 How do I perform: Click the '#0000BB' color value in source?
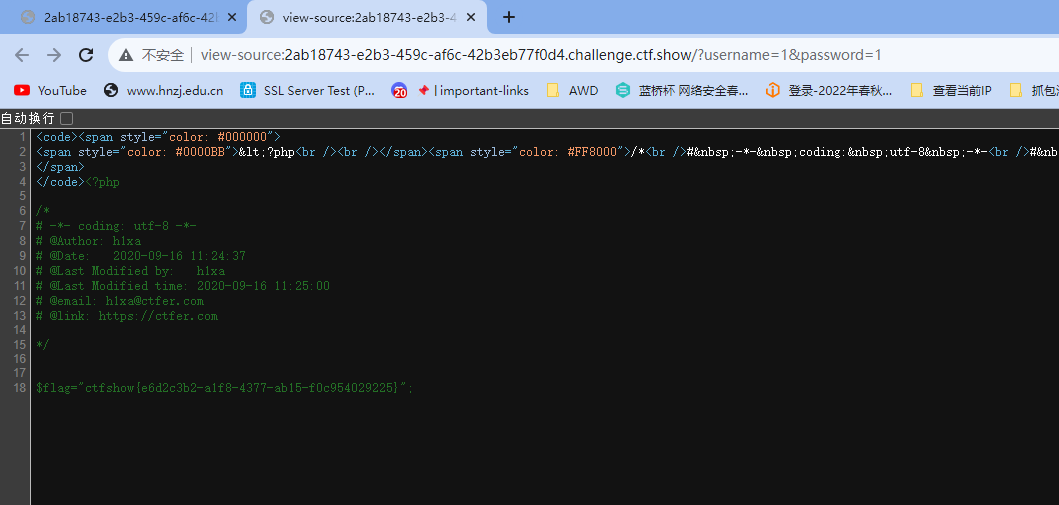tap(201, 152)
